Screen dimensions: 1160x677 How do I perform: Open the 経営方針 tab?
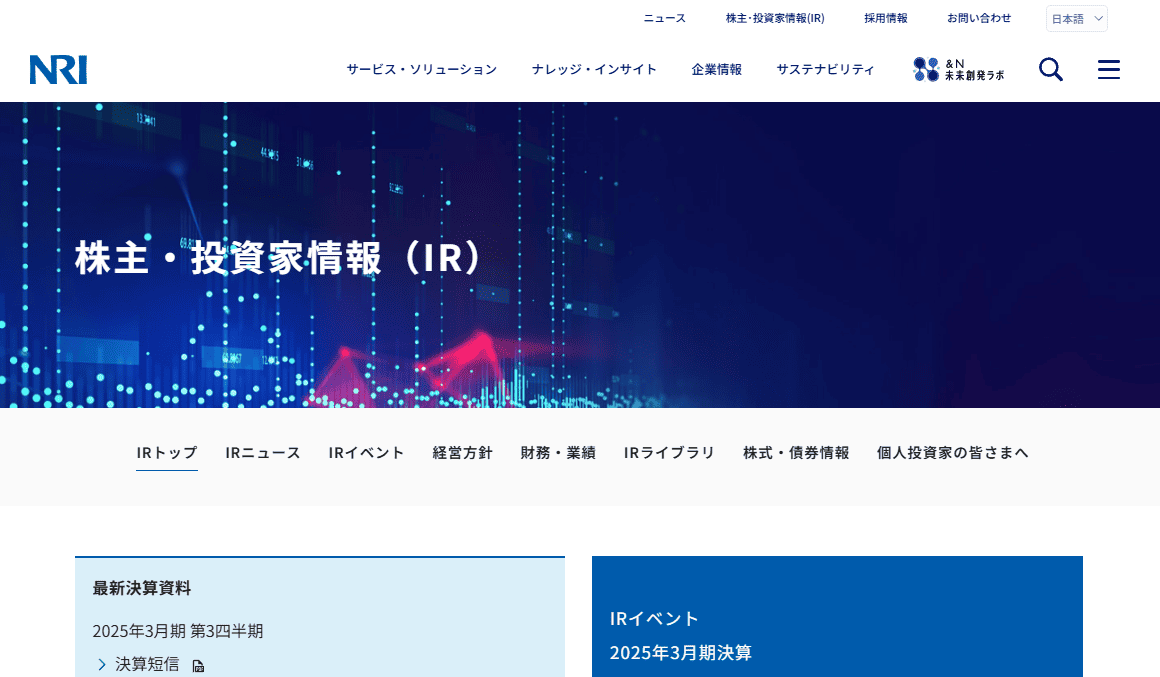coord(462,453)
